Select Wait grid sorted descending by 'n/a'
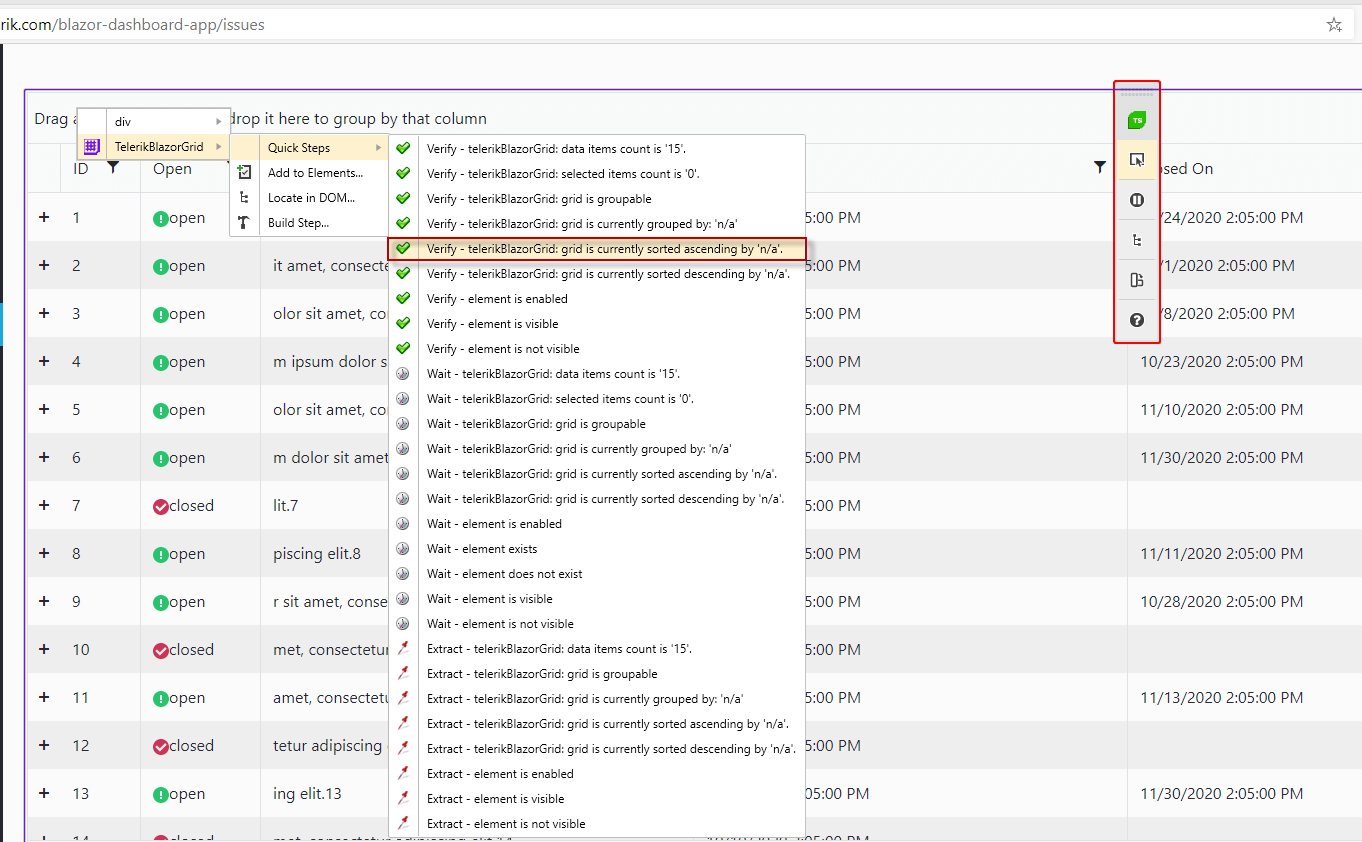Image resolution: width=1362 pixels, height=842 pixels. 597,498
